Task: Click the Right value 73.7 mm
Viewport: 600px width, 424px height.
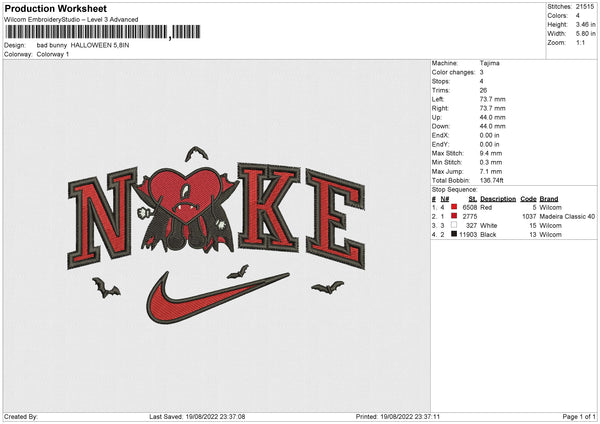Action: (492, 108)
